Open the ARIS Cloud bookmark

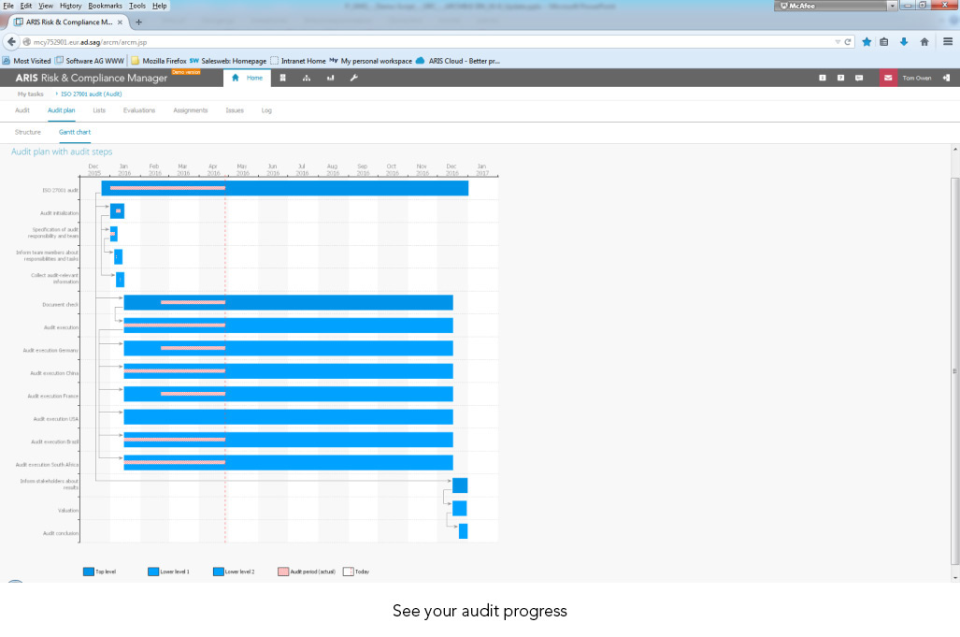[458, 61]
